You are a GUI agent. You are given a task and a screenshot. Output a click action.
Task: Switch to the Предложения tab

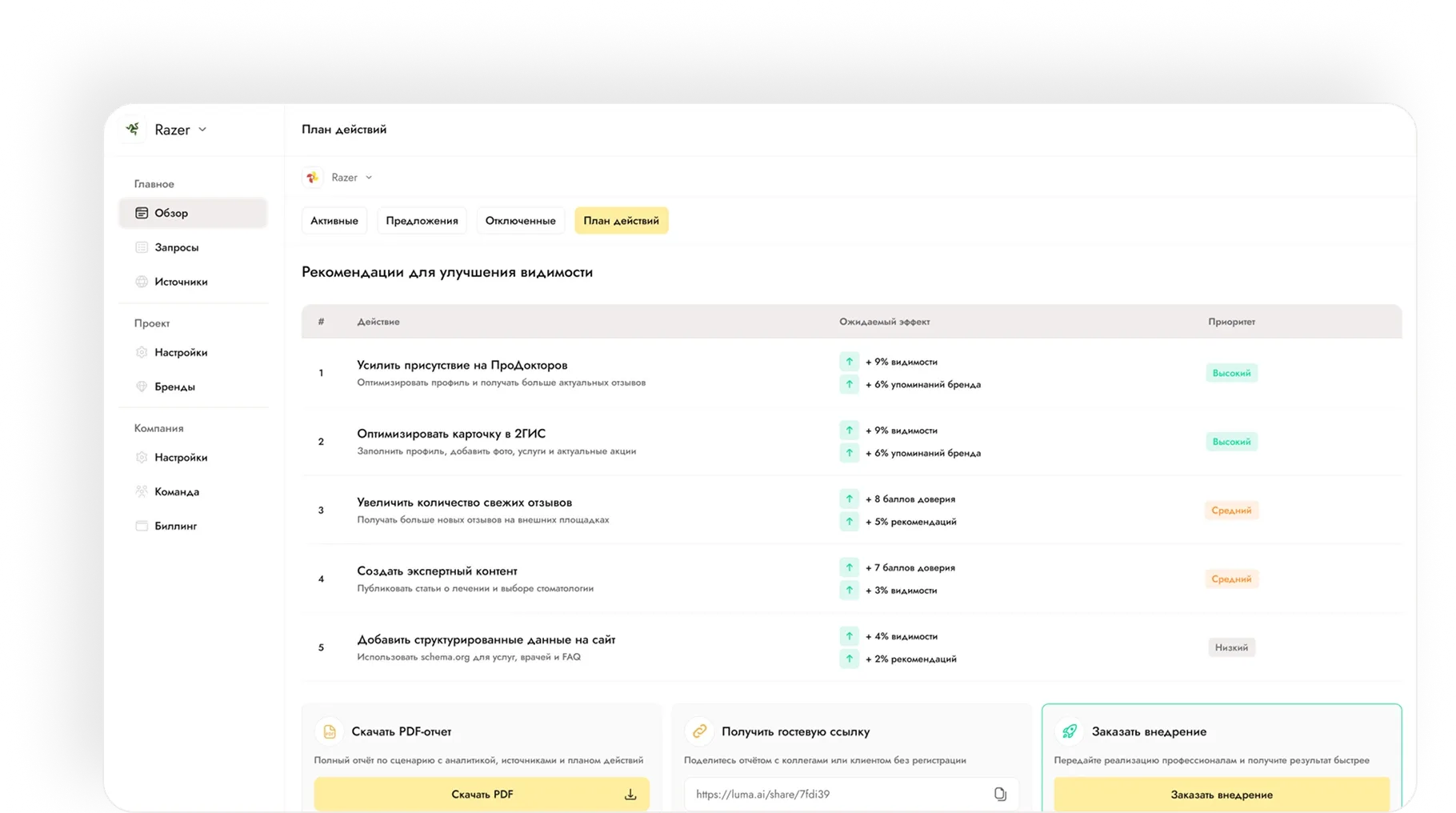422,221
